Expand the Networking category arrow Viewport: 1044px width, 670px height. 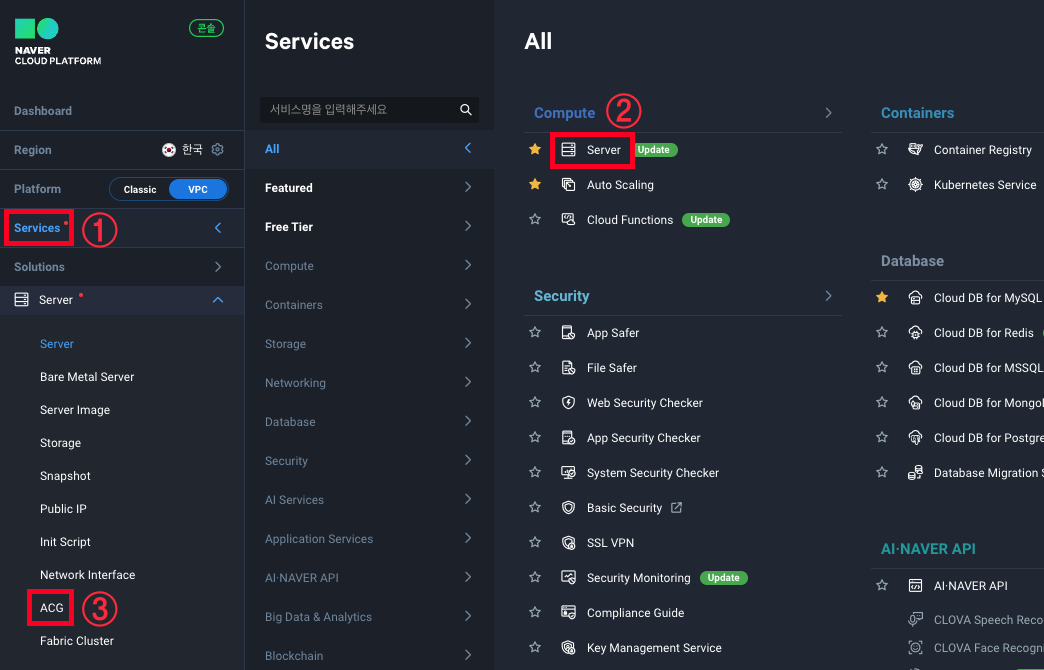468,382
